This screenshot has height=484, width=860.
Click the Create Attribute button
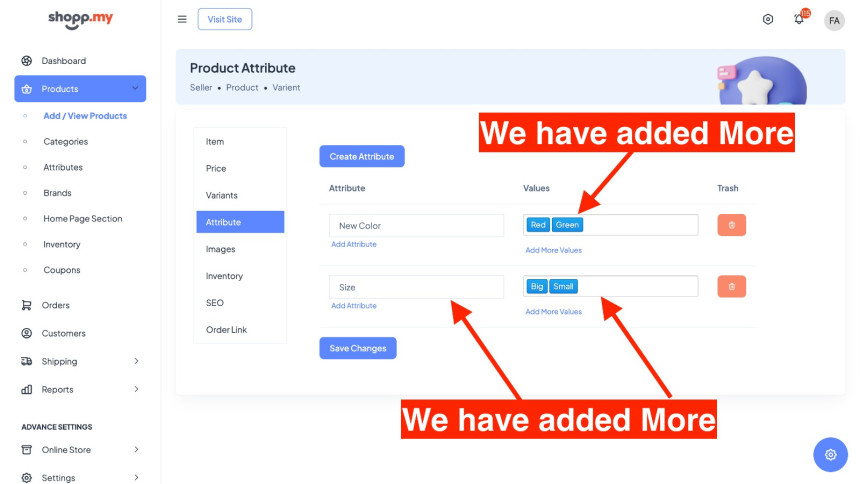tap(362, 156)
